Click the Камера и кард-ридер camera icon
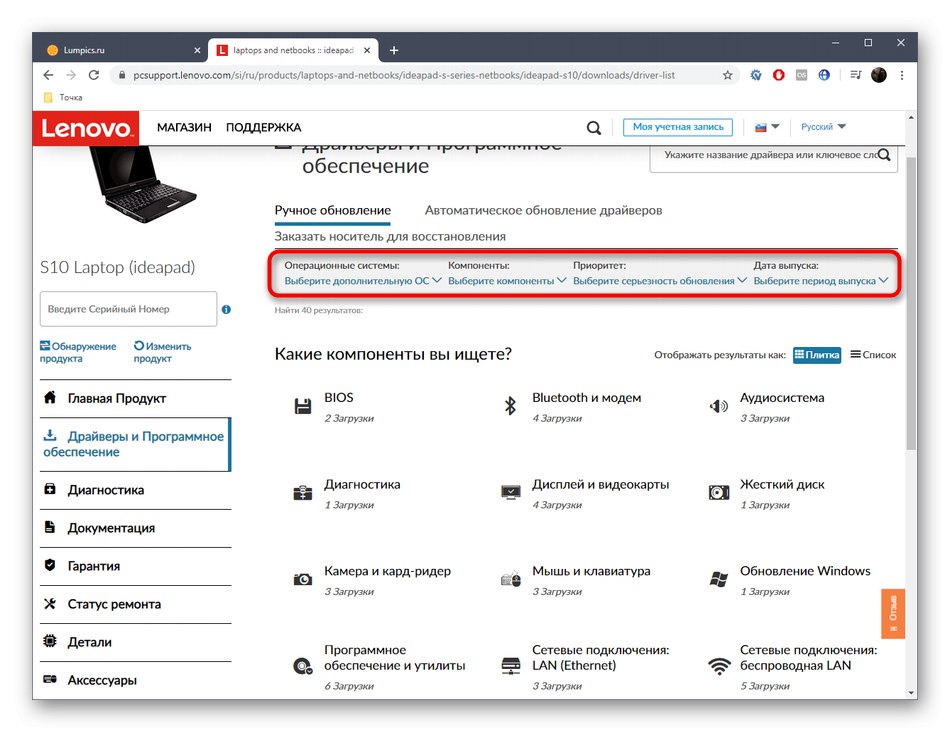 click(x=302, y=579)
